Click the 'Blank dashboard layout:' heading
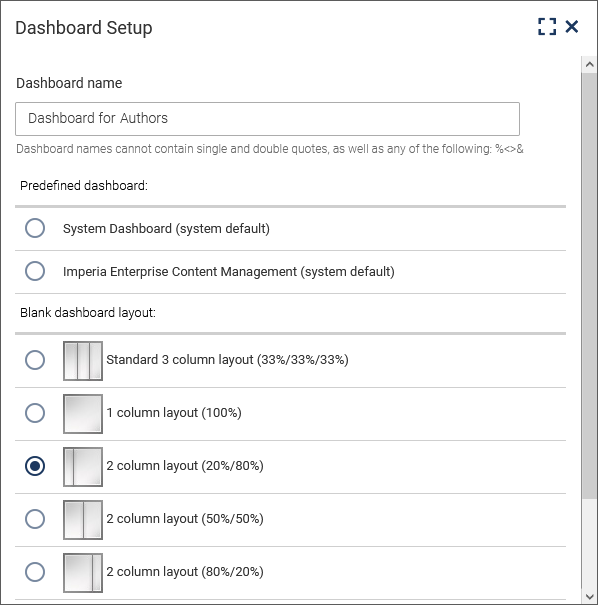This screenshot has height=605, width=598. [x=88, y=313]
